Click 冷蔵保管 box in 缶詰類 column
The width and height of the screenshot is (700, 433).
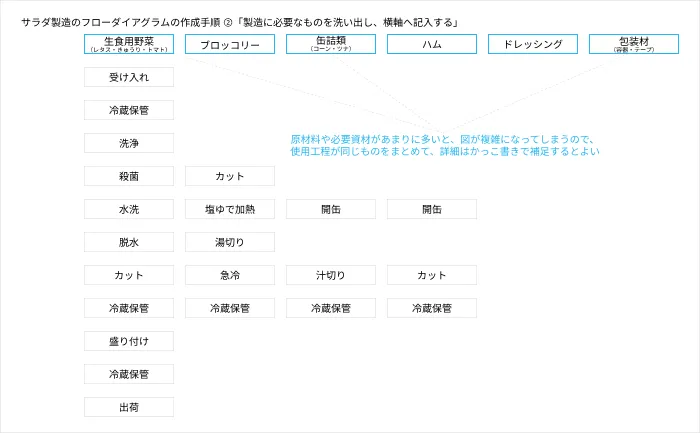click(x=331, y=308)
